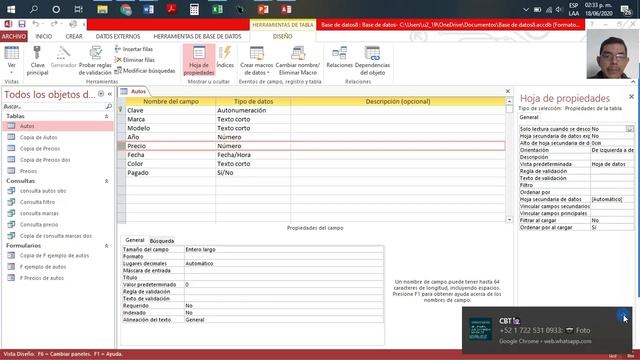The width and height of the screenshot is (640, 360).
Task: Save the database with the save icon
Action: coord(22,24)
